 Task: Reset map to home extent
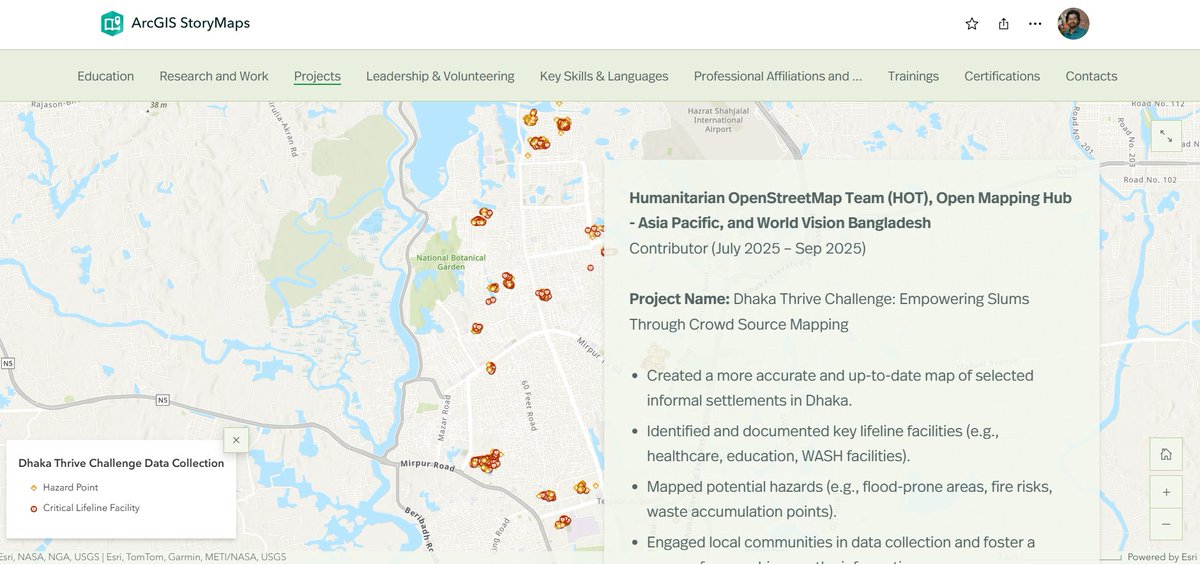[x=1166, y=454]
